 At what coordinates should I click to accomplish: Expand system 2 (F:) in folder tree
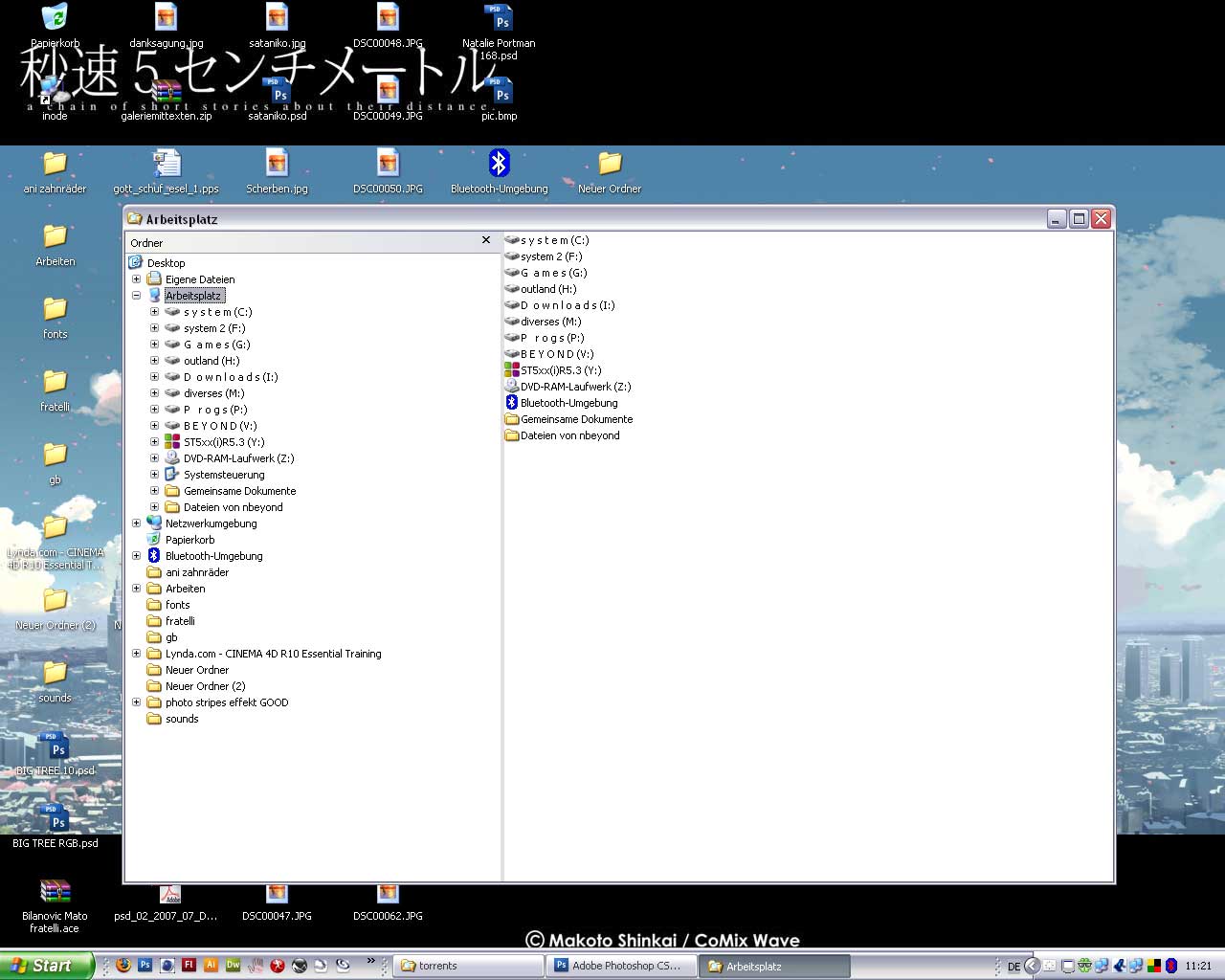click(154, 328)
